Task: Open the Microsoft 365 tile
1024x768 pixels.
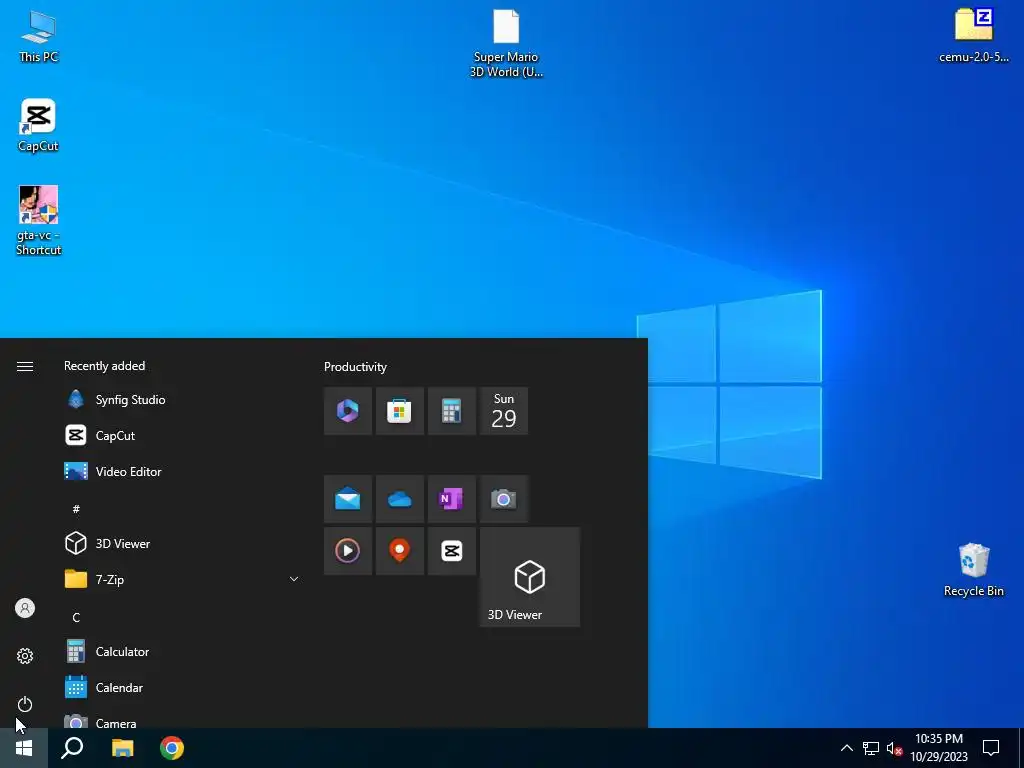Action: pos(348,411)
